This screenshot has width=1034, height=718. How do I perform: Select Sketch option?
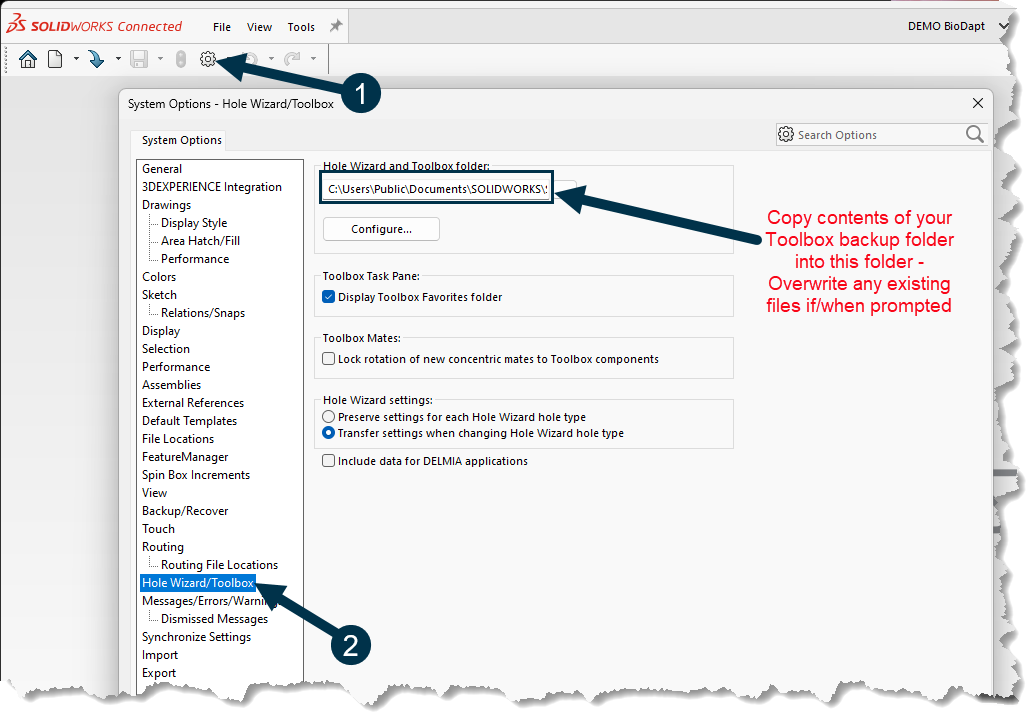[160, 295]
